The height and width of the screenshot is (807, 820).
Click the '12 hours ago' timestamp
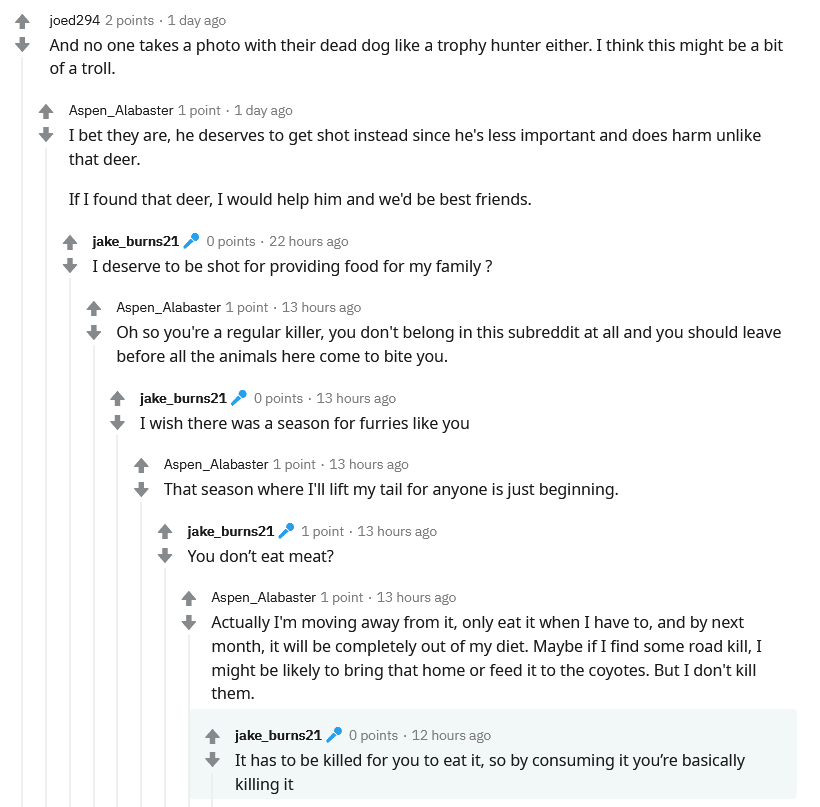[x=451, y=735]
